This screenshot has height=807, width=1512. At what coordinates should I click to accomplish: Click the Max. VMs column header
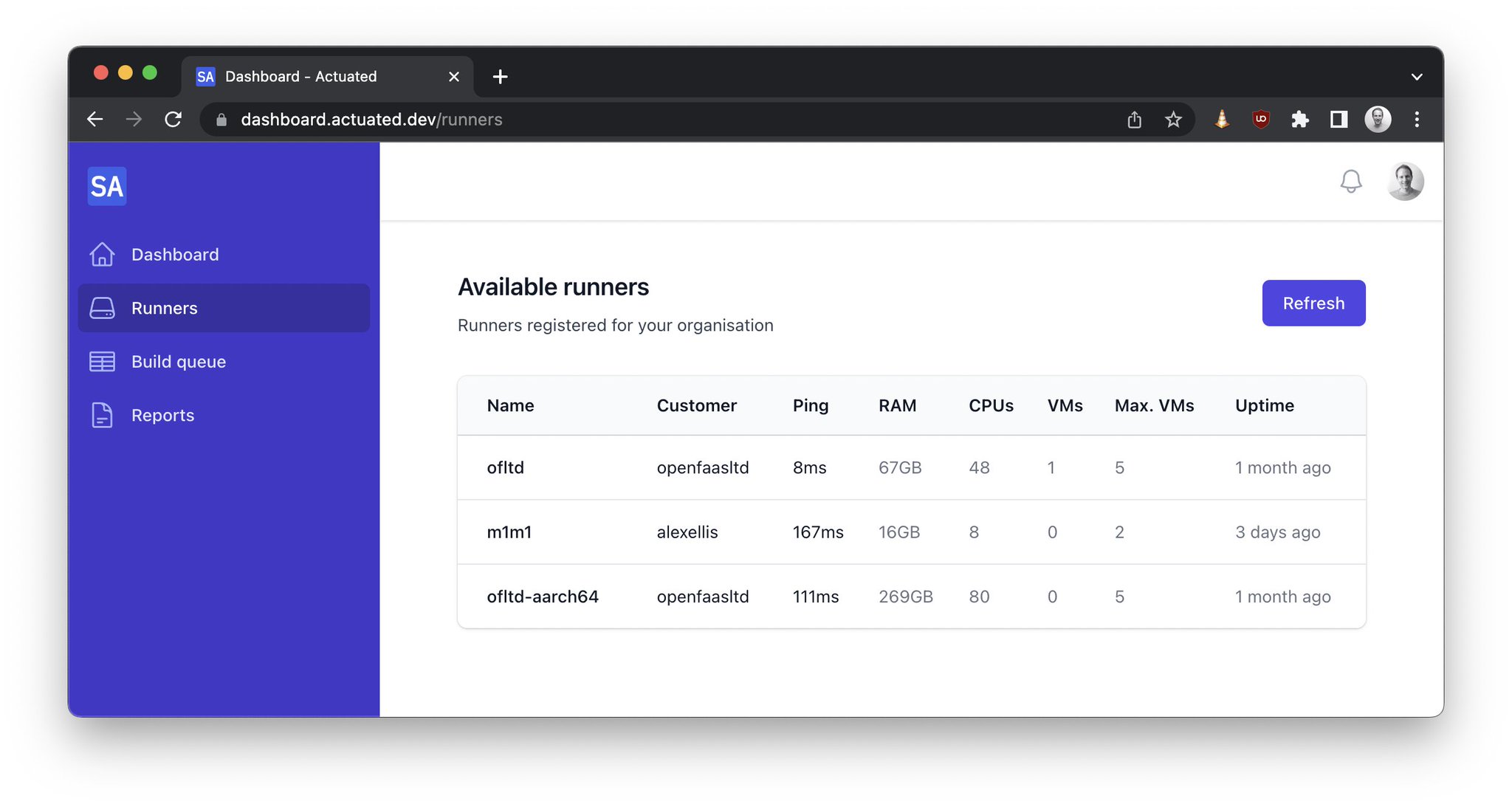(x=1154, y=405)
